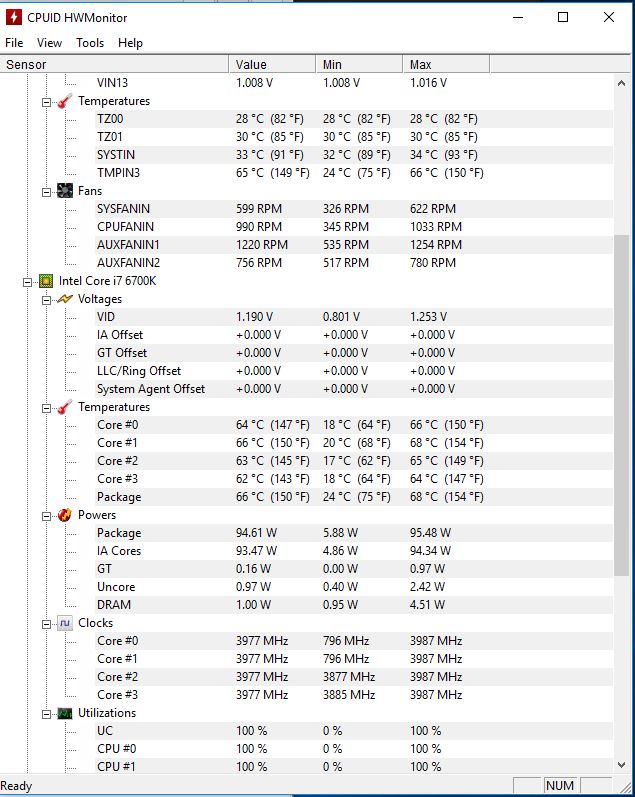Click the scroll up arrow
The image size is (635, 797).
tap(621, 83)
